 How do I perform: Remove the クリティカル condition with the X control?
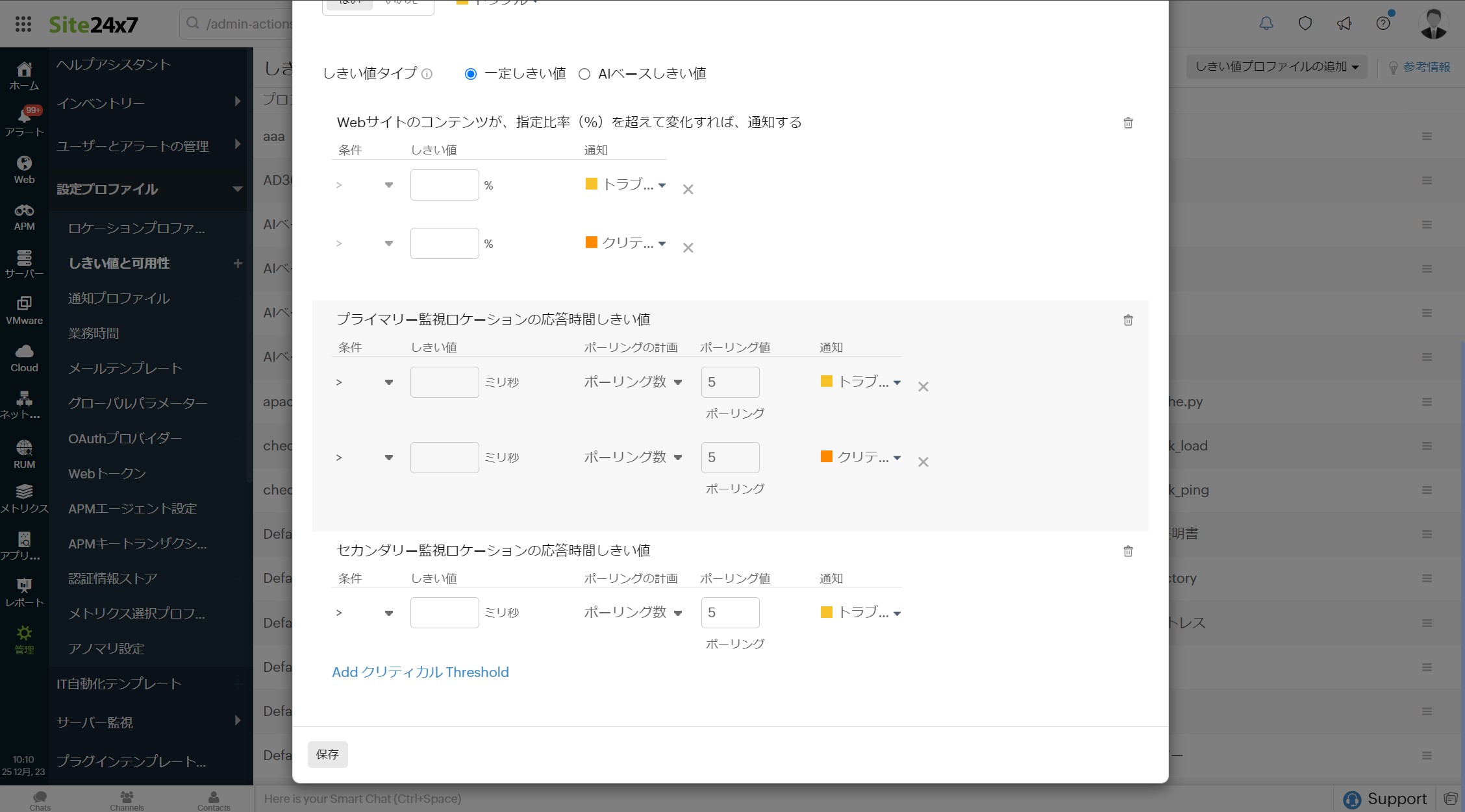tap(688, 247)
